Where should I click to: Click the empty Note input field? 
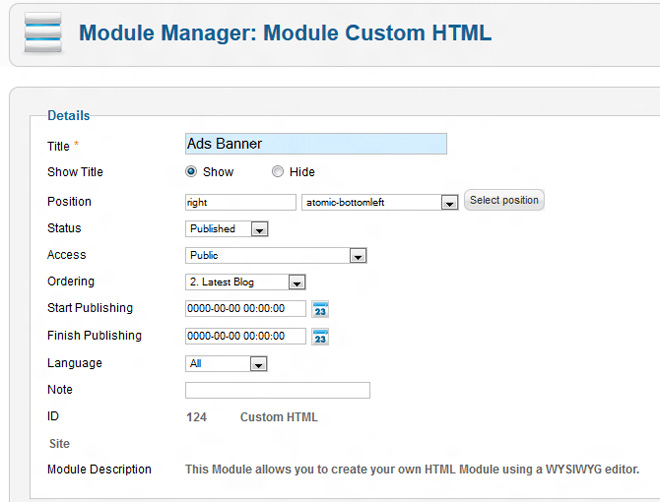(x=277, y=390)
